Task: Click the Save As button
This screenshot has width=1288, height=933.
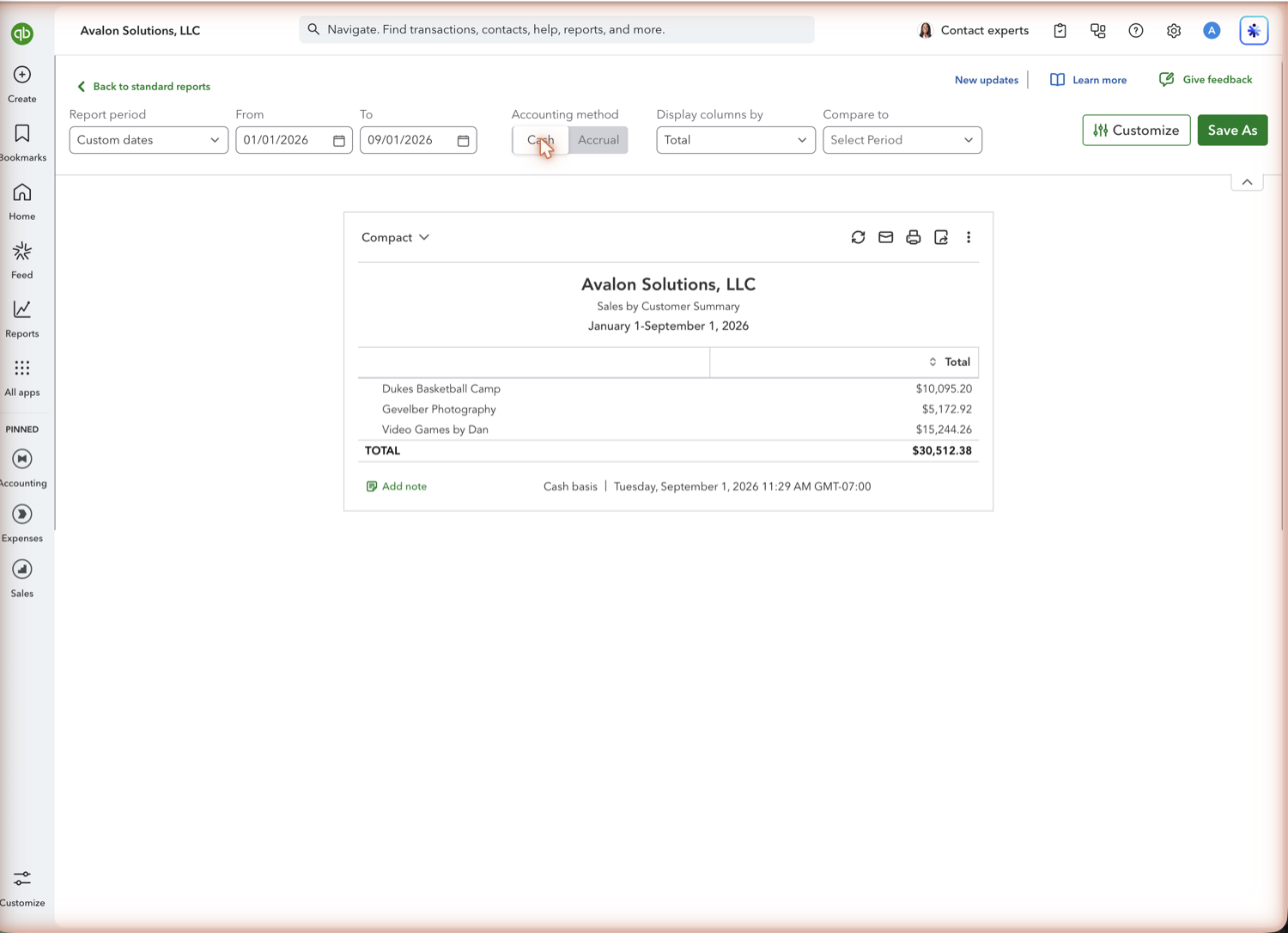Action: coord(1232,131)
